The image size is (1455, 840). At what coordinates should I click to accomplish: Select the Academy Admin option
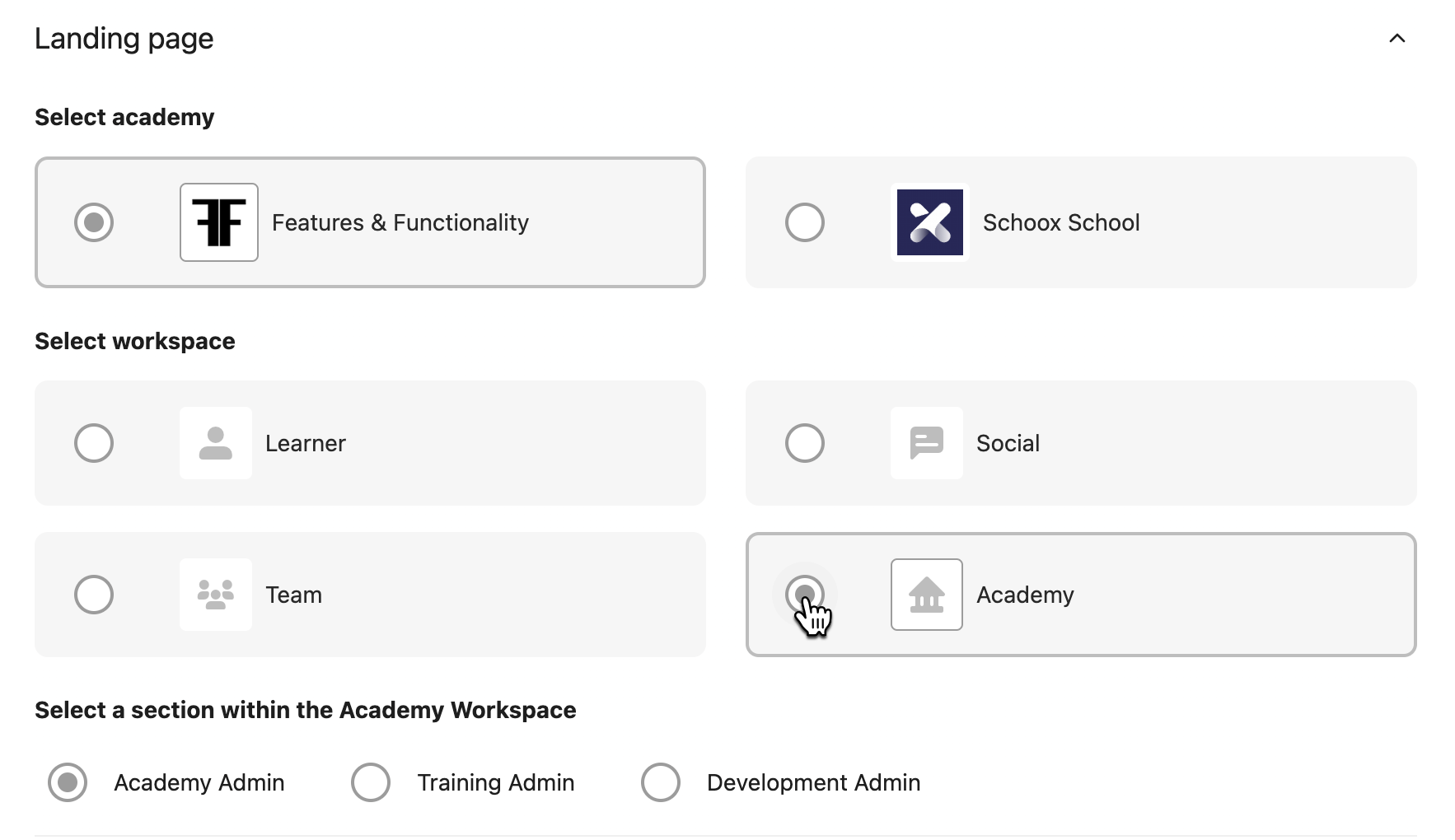pos(68,782)
